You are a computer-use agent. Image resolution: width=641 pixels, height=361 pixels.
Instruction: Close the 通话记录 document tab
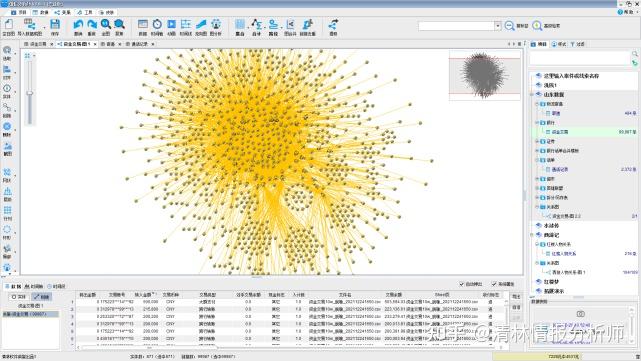[153, 44]
